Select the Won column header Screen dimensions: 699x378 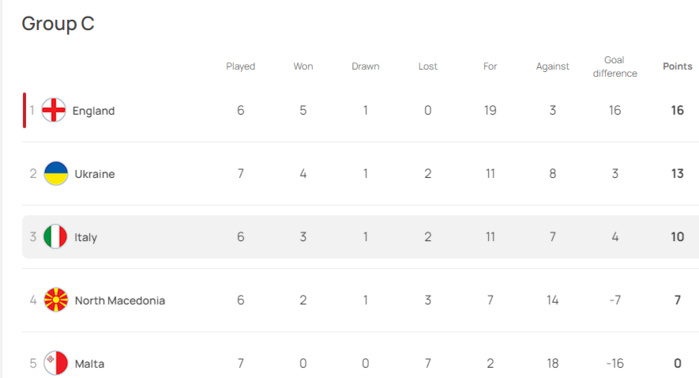(303, 66)
